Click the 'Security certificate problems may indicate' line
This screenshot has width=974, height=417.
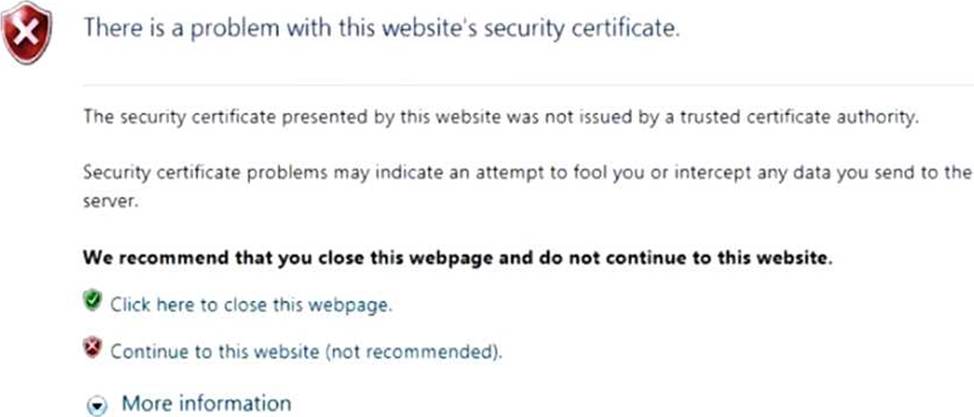pyautogui.click(x=526, y=172)
